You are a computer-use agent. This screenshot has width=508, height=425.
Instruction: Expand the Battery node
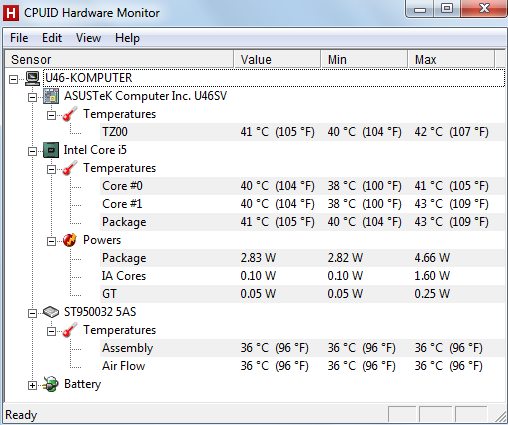pos(32,385)
